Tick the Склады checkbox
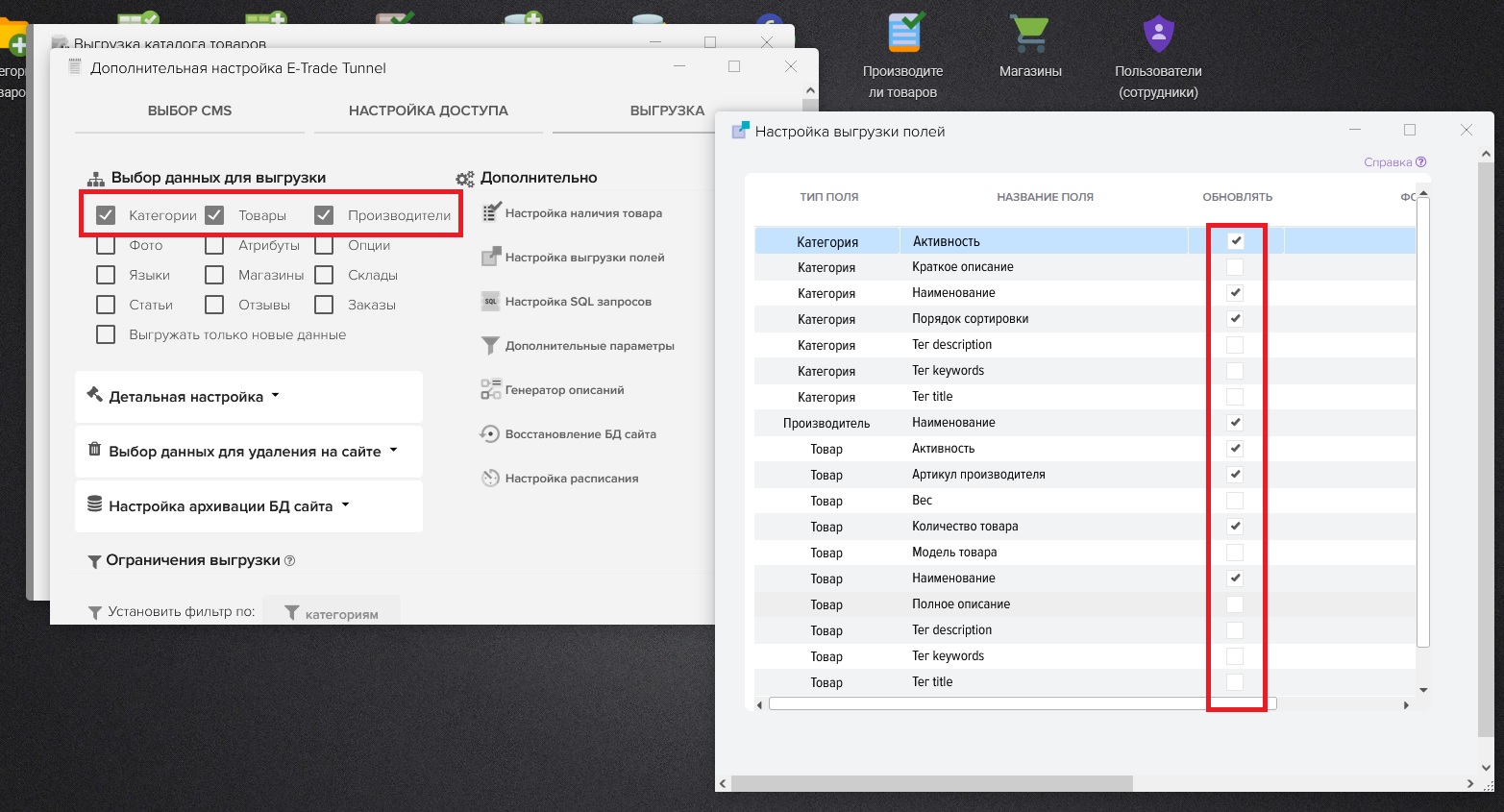The width and height of the screenshot is (1504, 812). point(324,275)
